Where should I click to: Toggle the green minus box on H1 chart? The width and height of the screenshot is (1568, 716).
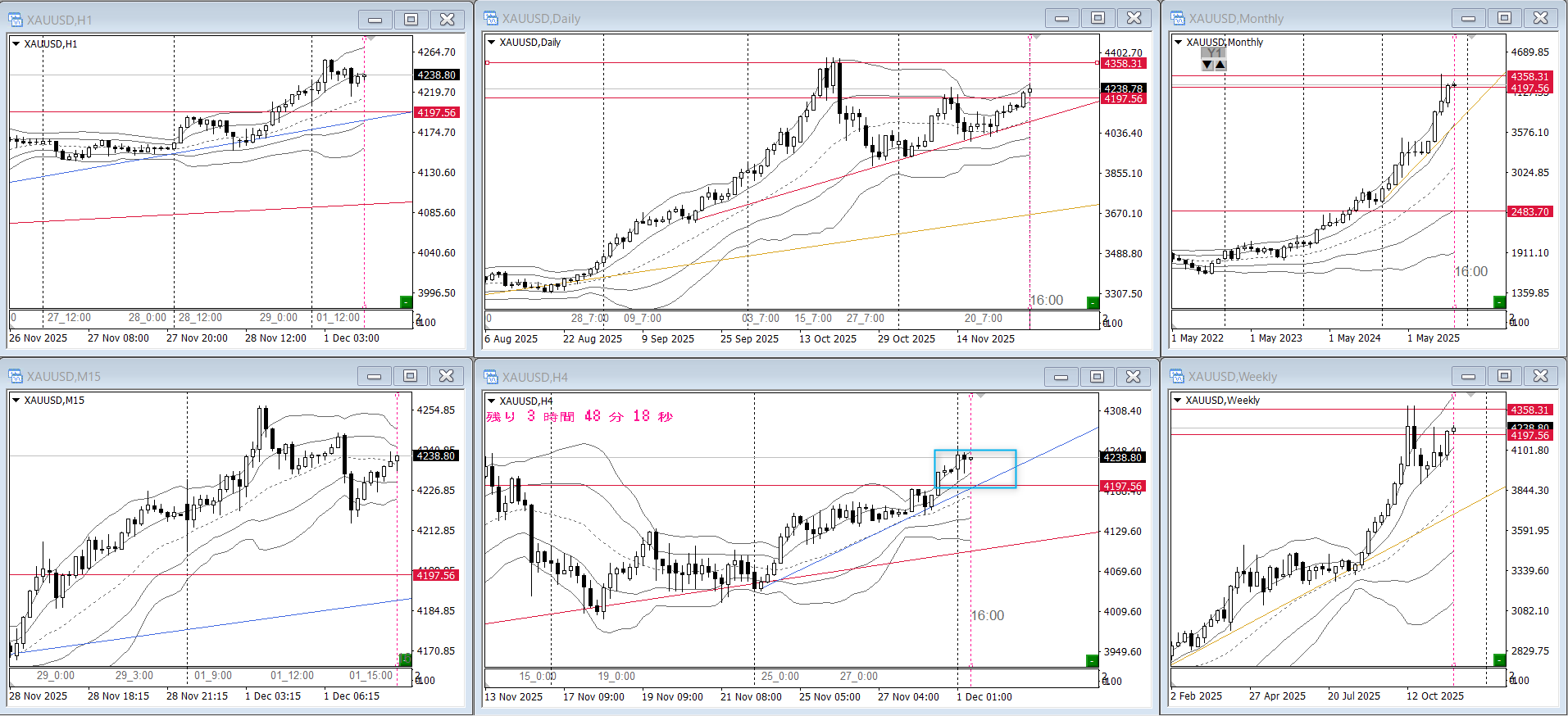406,302
